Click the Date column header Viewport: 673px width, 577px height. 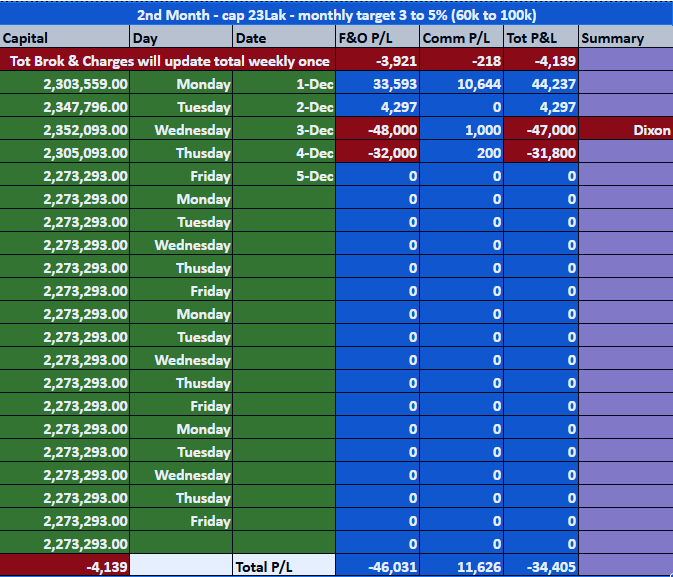pos(284,37)
